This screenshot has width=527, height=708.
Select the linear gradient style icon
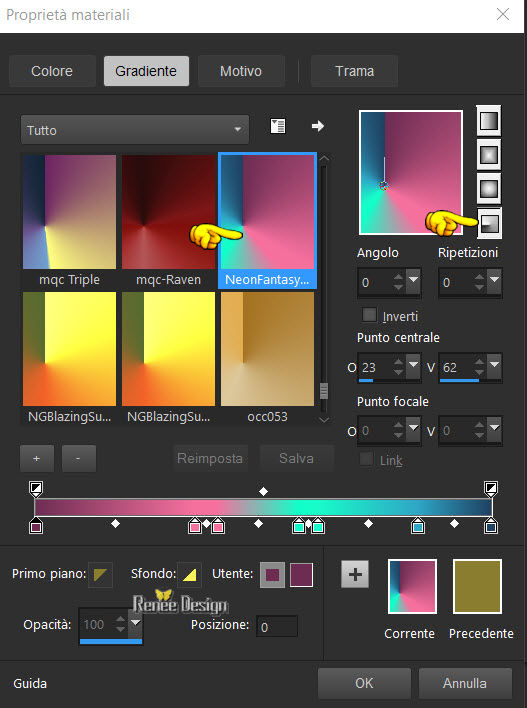coord(489,121)
